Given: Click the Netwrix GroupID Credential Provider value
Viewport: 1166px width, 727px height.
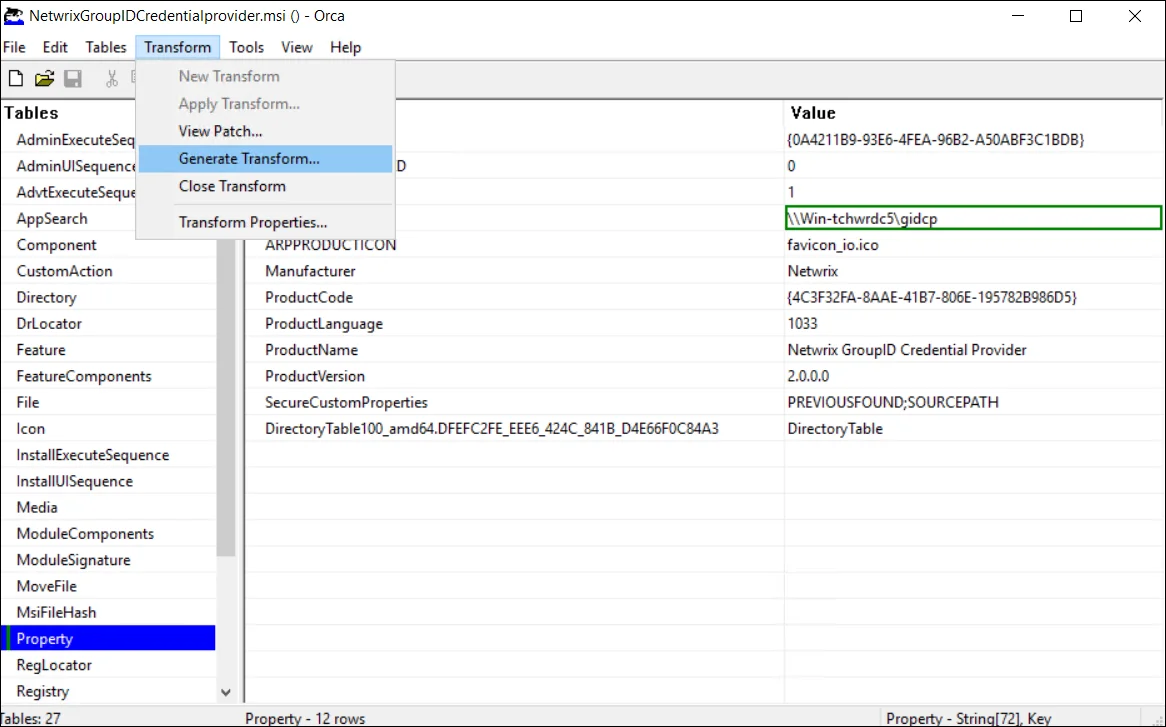Looking at the screenshot, I should 907,350.
